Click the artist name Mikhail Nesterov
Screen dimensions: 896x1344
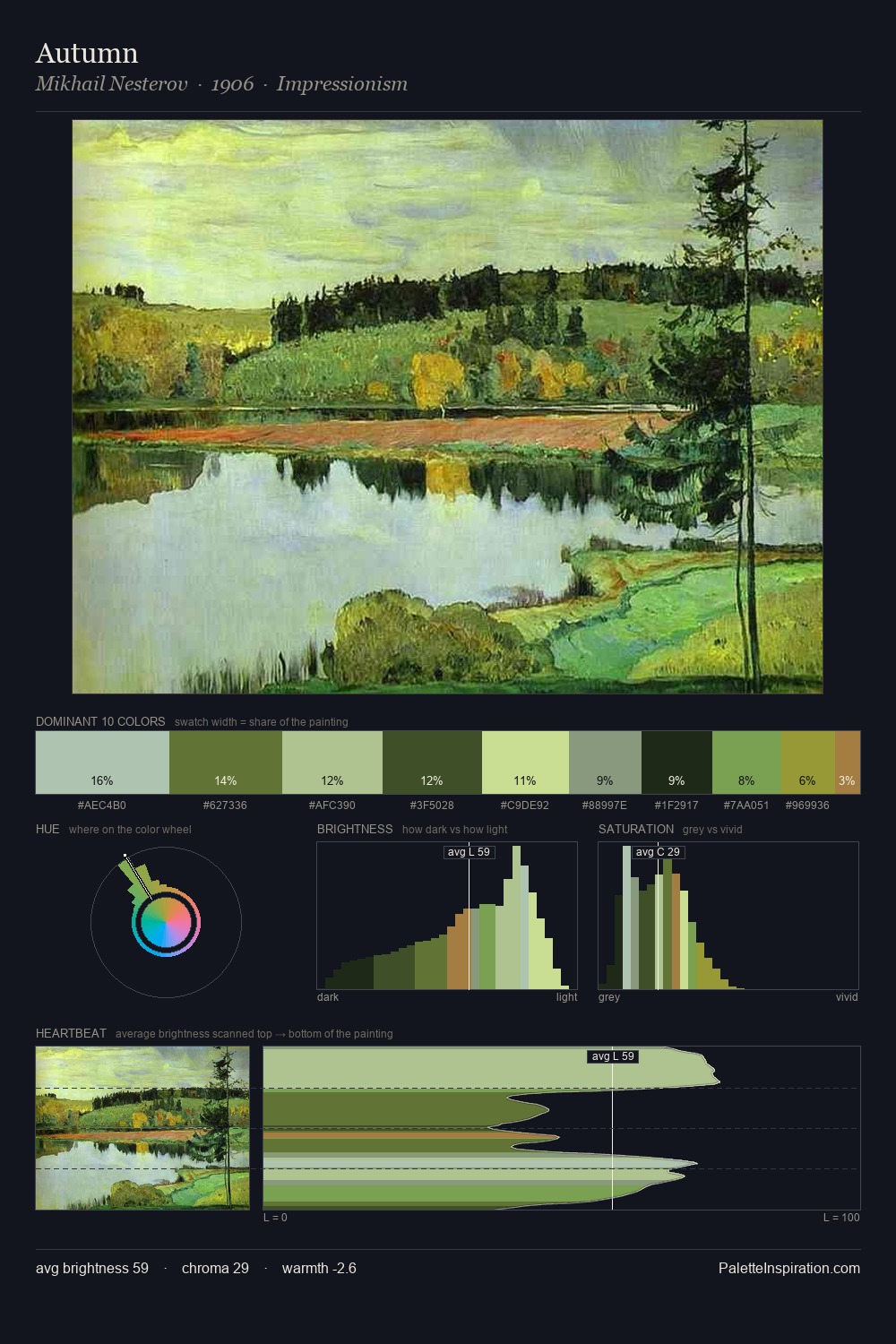point(111,84)
